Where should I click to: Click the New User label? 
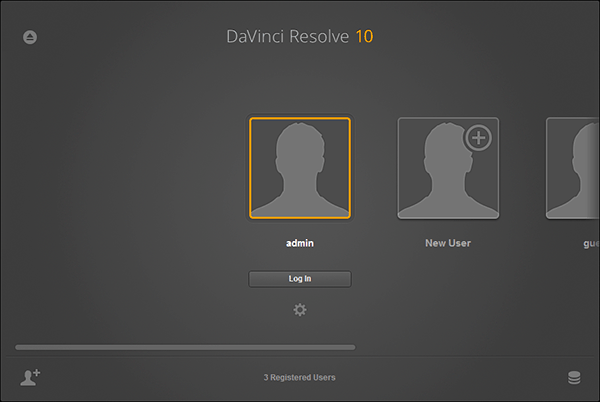pos(448,243)
